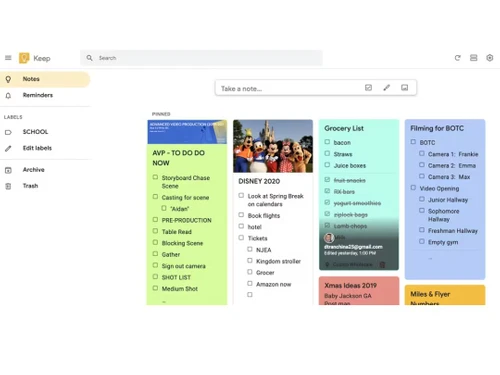Viewport: 500px width, 375px height.
Task: Click the SCHOOL label tag icon
Action: coord(8,132)
